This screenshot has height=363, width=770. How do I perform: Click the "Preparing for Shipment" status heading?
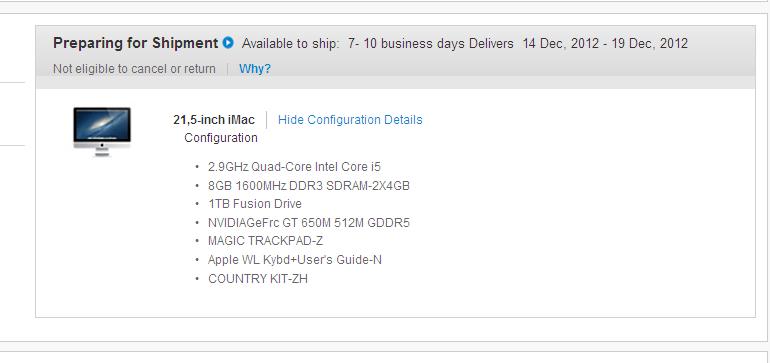(x=136, y=43)
